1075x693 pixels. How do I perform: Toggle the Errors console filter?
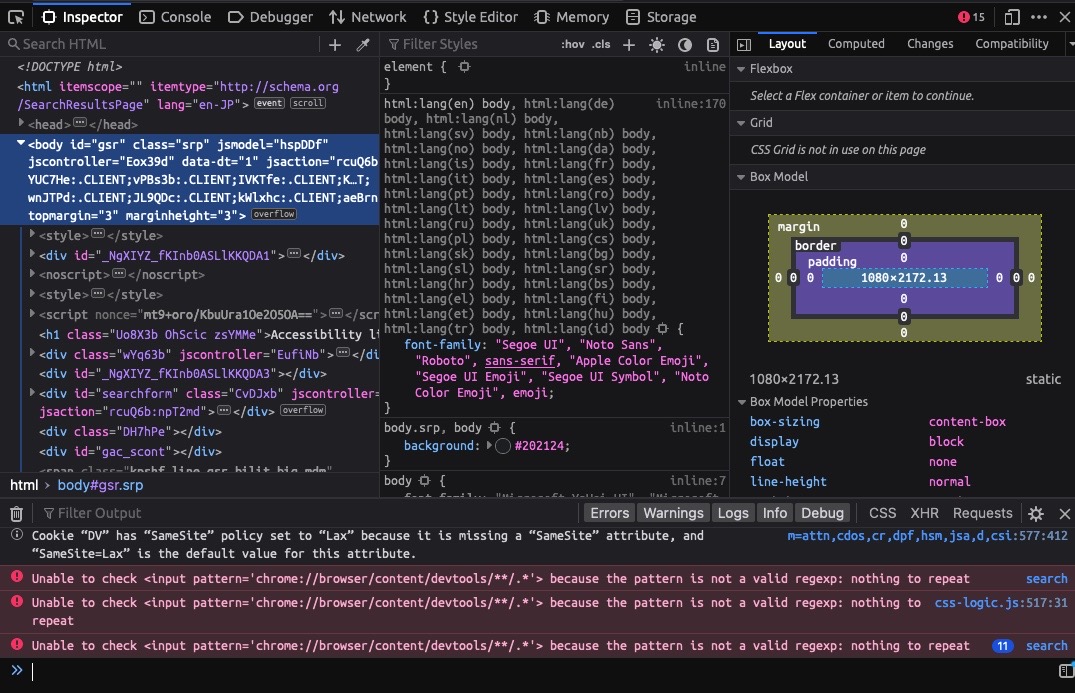tap(609, 513)
